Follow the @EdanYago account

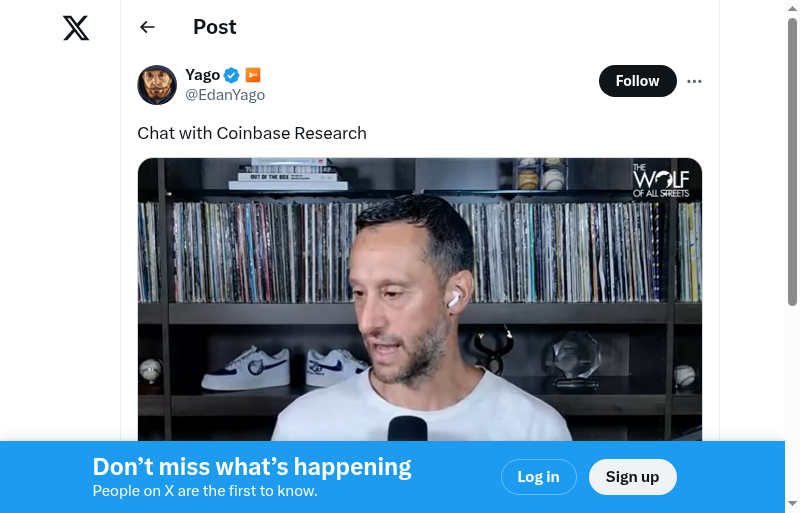[638, 81]
